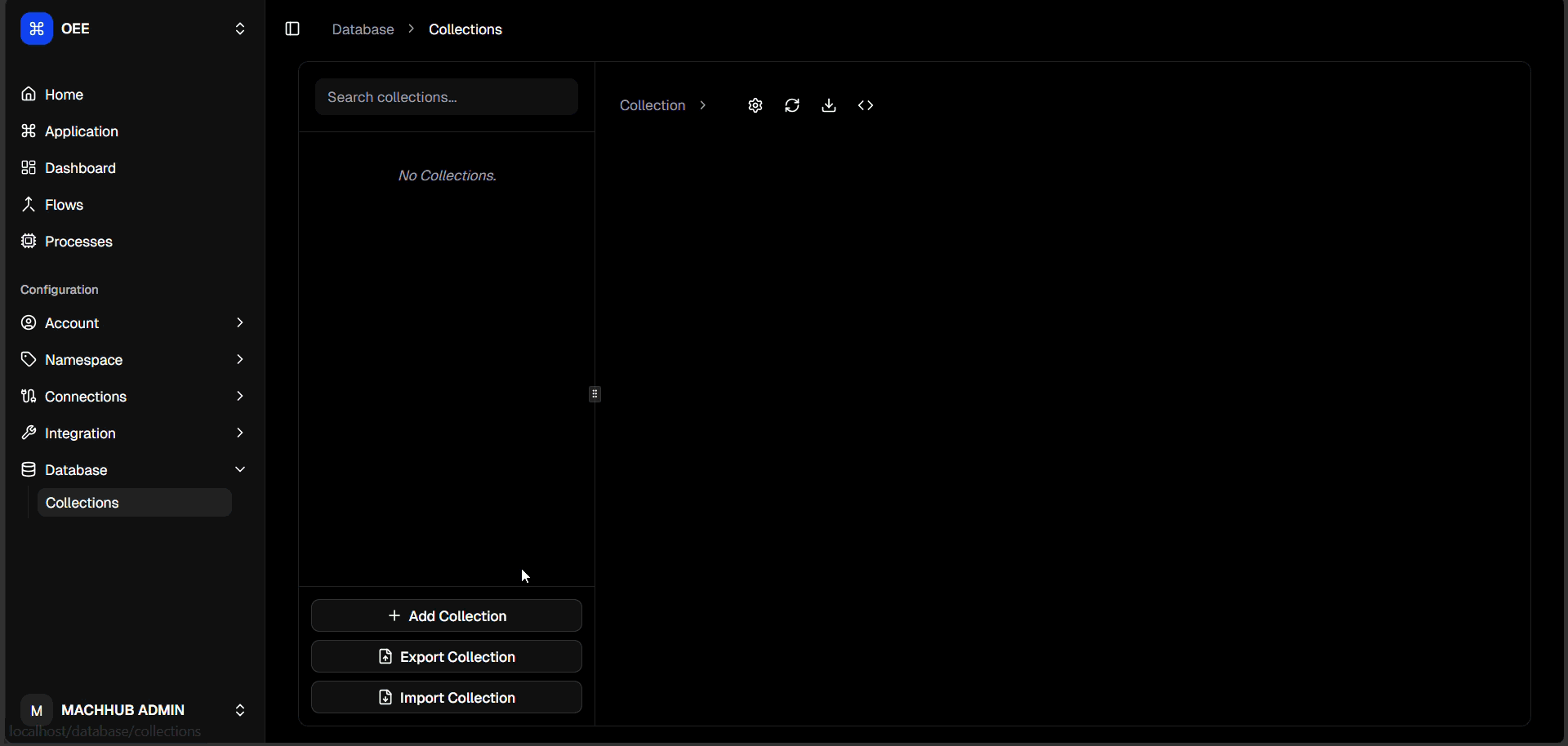
Task: Click the Connections label text
Action: [86, 397]
